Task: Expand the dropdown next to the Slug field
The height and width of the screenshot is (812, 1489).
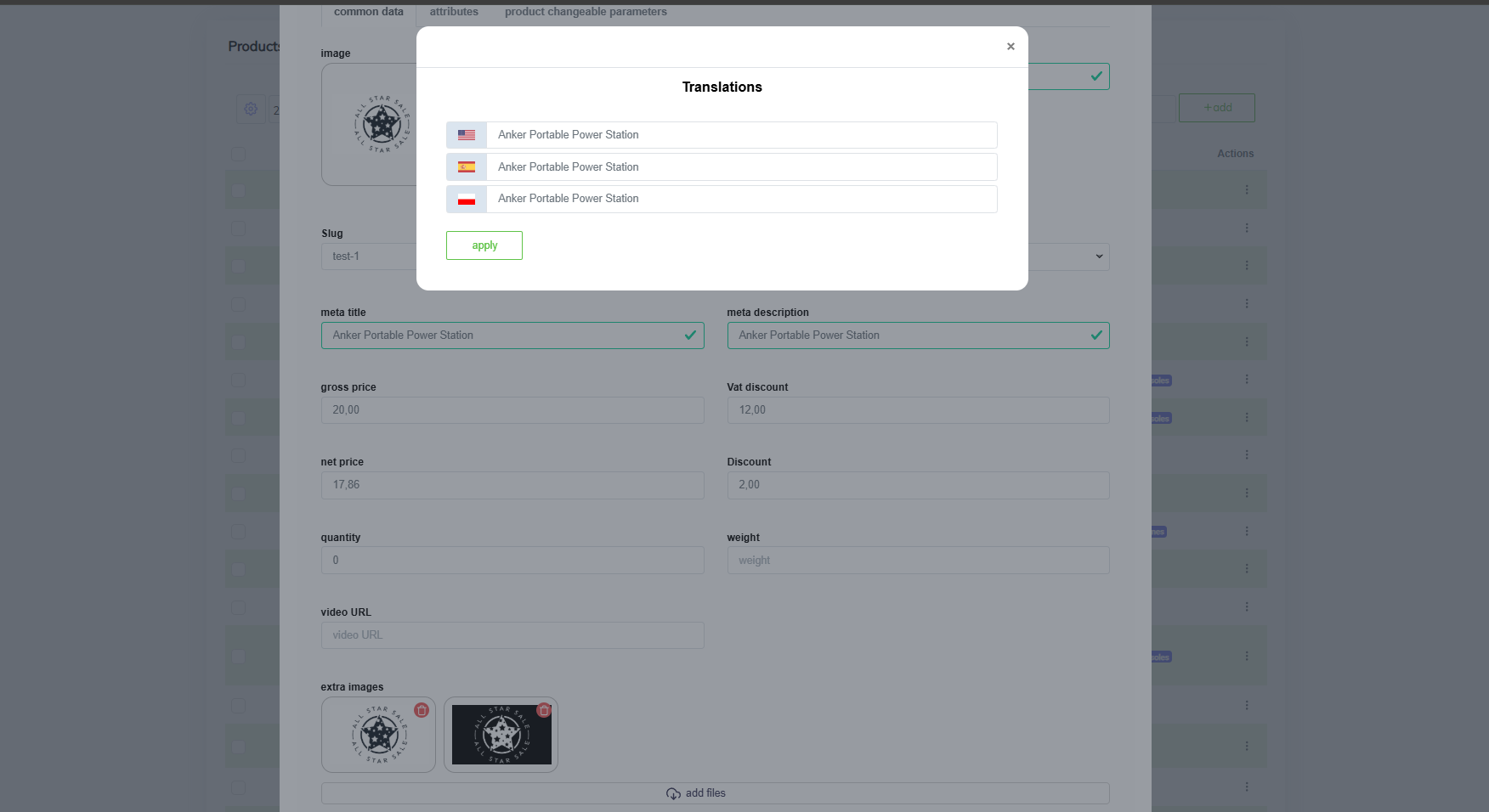Action: tap(1098, 257)
